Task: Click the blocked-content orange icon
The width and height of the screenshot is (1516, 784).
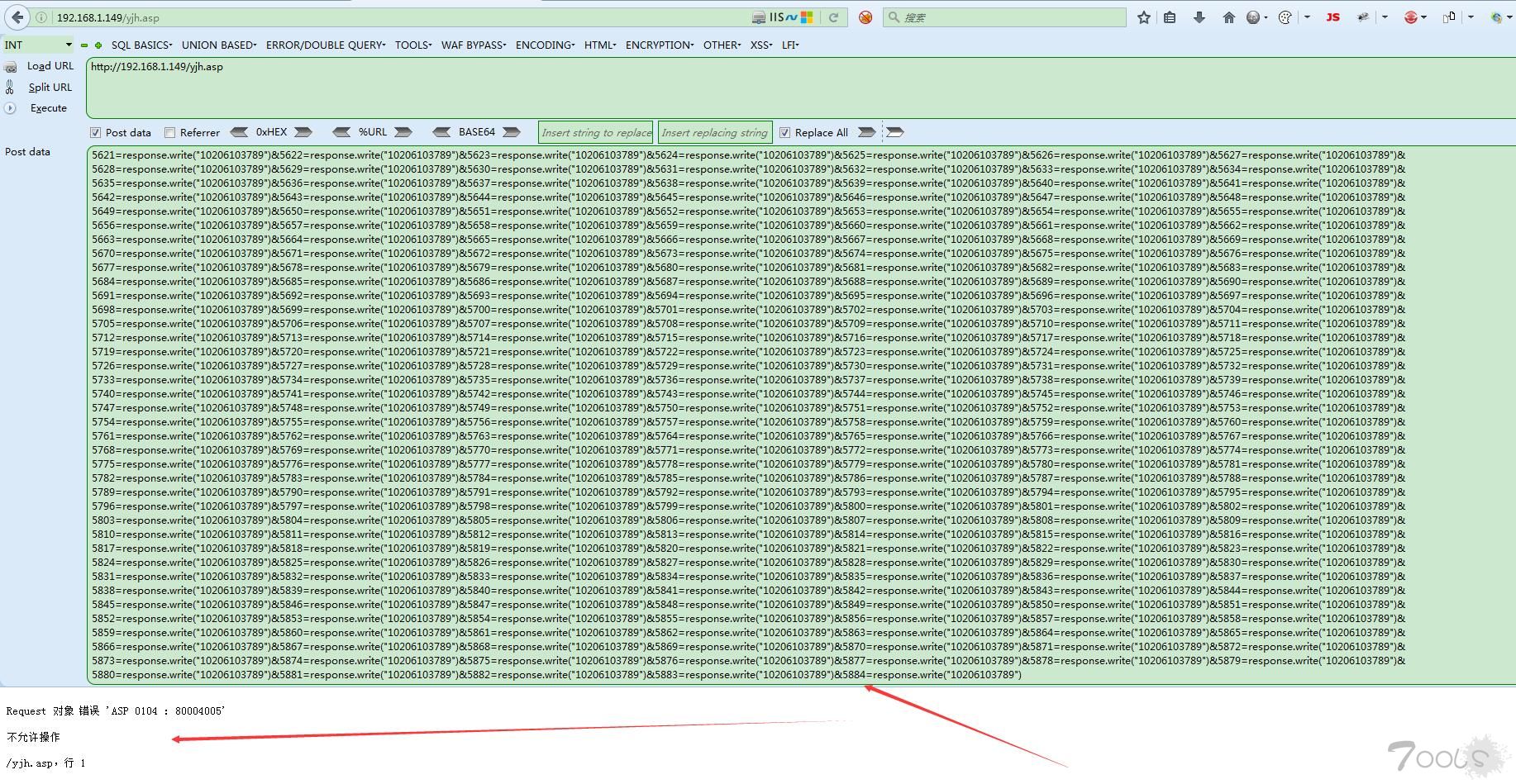Action: (865, 17)
